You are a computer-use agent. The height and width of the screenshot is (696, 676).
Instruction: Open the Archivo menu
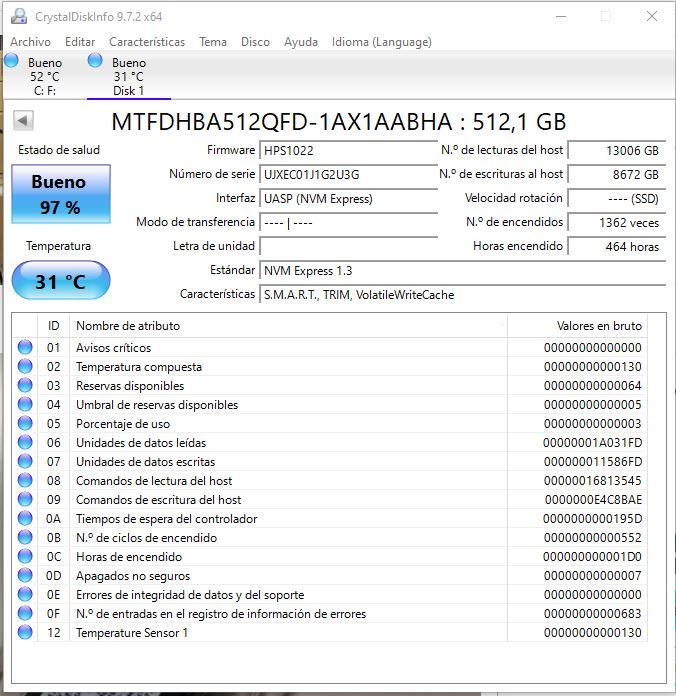tap(30, 42)
